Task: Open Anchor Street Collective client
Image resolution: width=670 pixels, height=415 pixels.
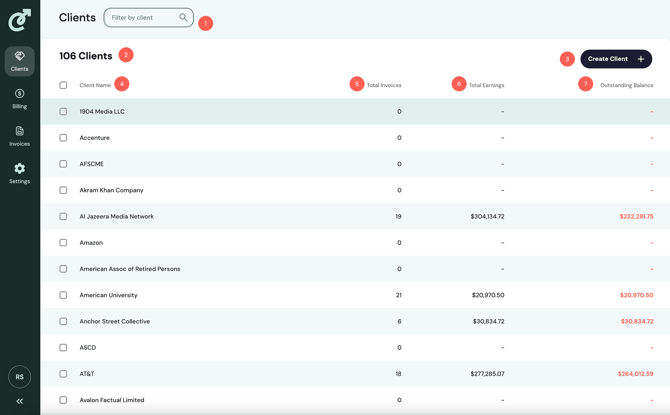Action: click(115, 321)
